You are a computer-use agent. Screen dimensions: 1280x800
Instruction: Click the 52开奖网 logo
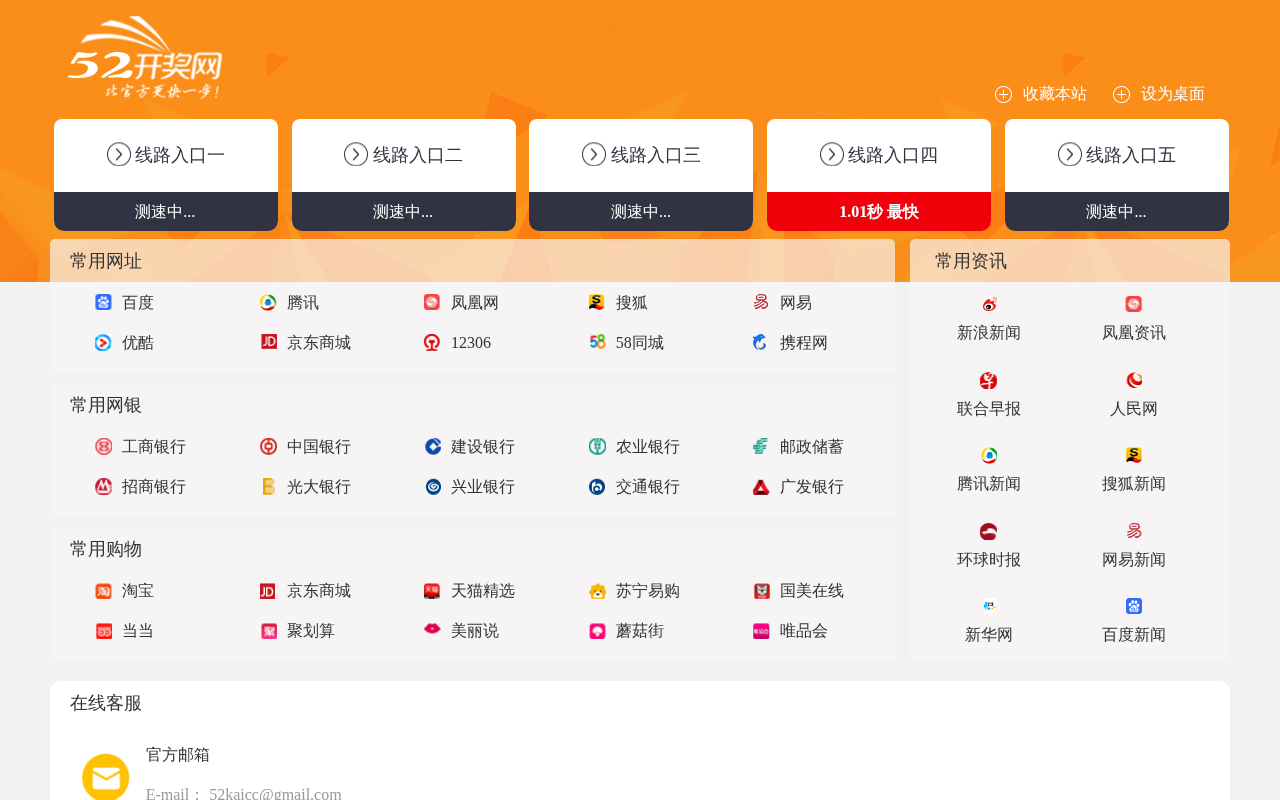click(145, 58)
